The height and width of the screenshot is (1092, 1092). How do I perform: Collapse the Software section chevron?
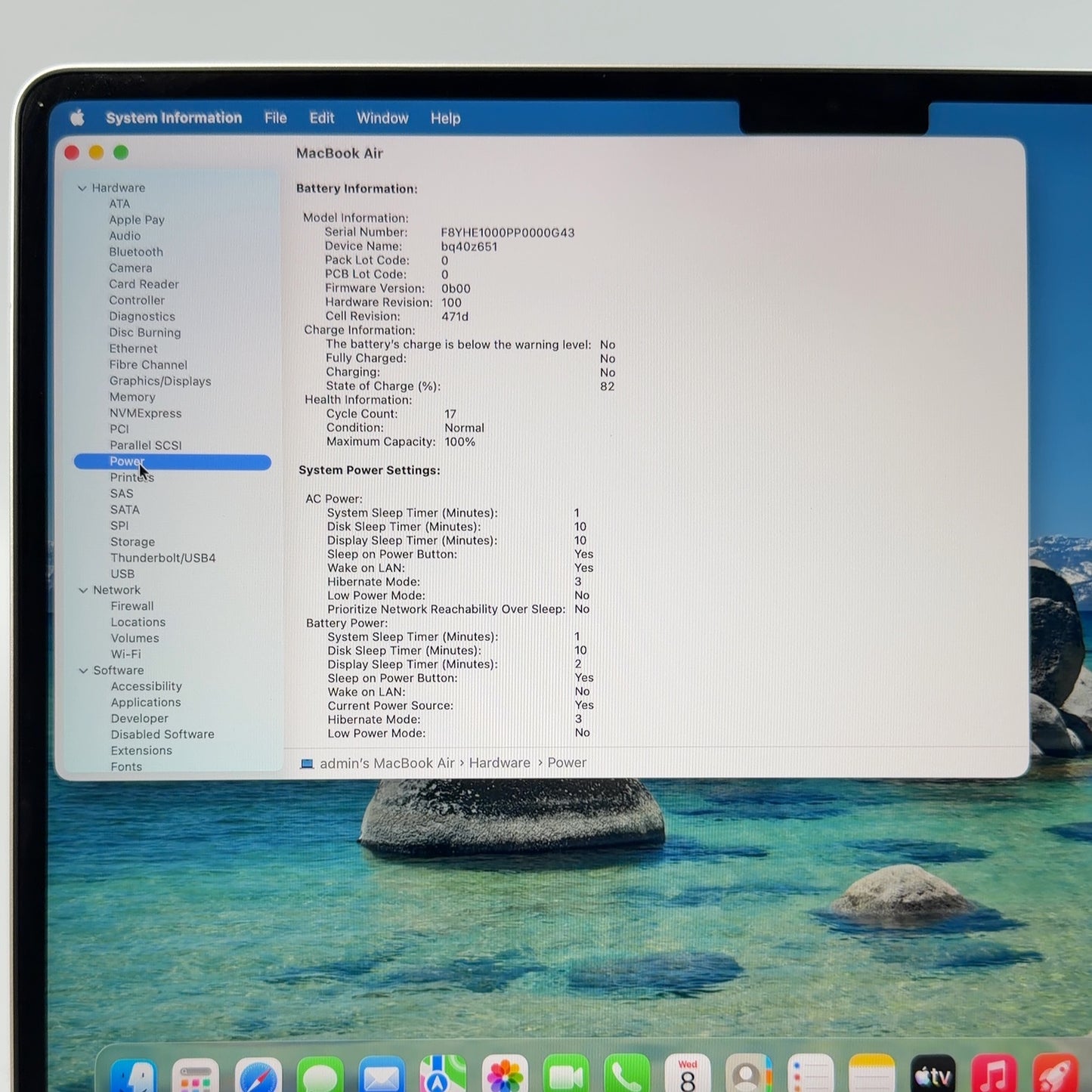(83, 670)
